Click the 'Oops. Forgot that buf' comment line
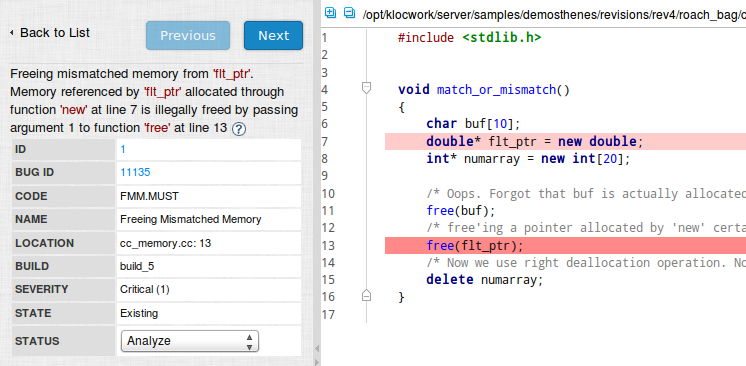The width and height of the screenshot is (746, 366). point(586,194)
